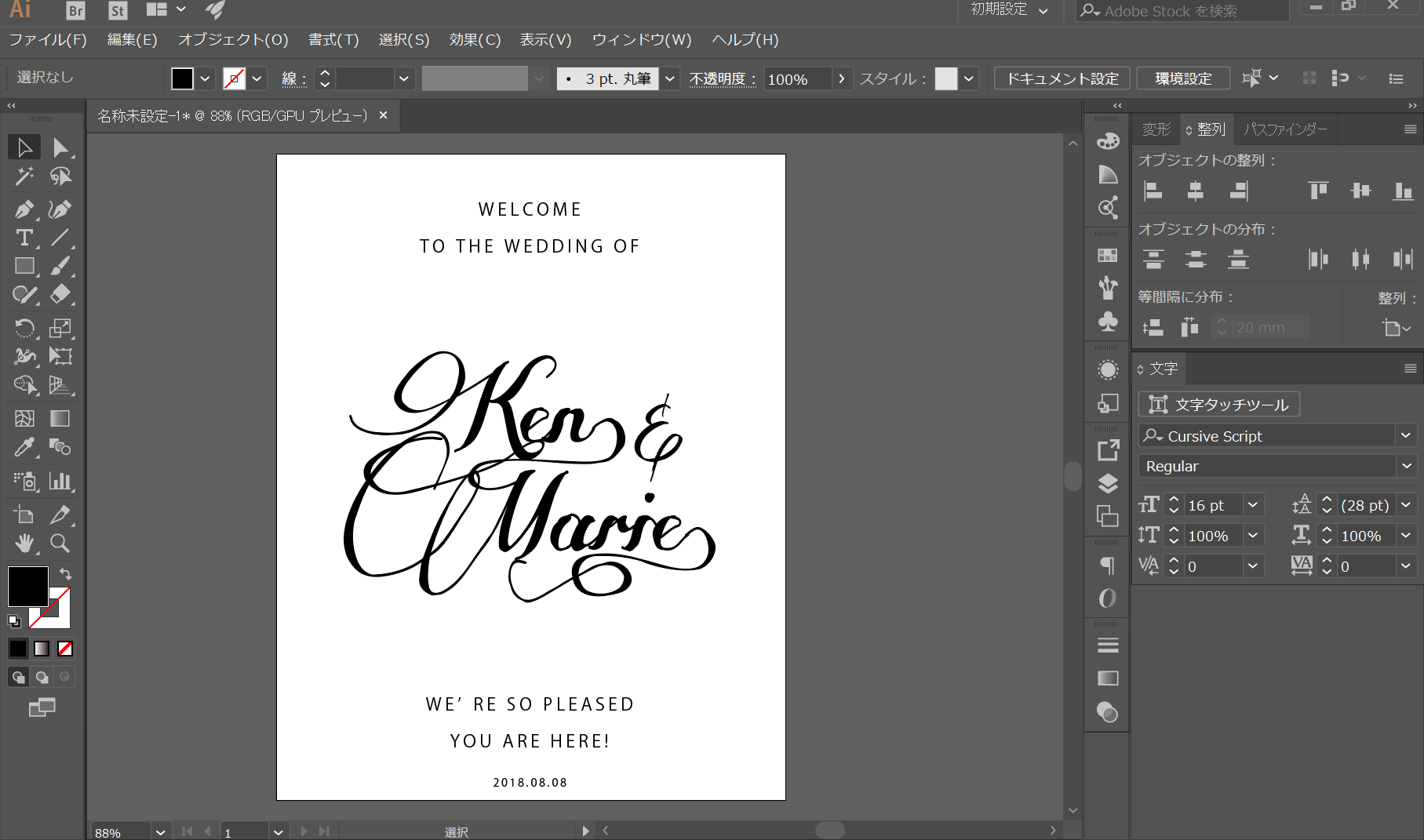
Task: Choose the Scale tool
Action: (60, 328)
